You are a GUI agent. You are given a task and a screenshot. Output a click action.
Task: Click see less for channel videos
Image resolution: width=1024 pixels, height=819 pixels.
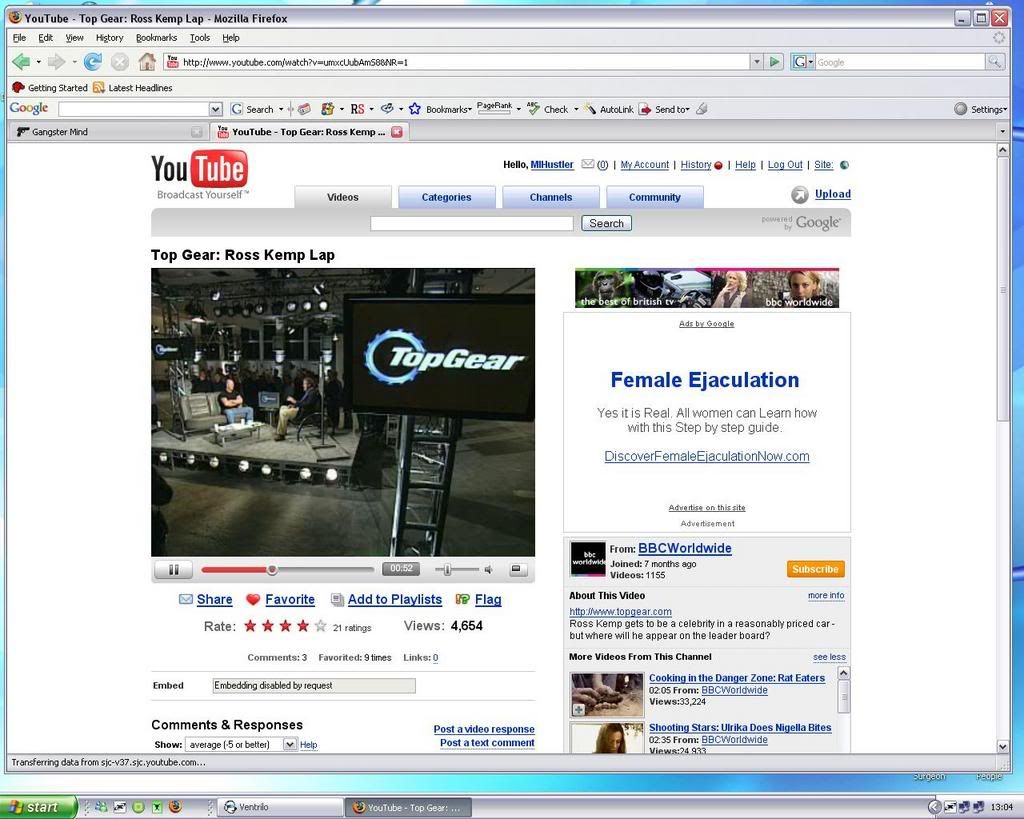[x=829, y=657]
